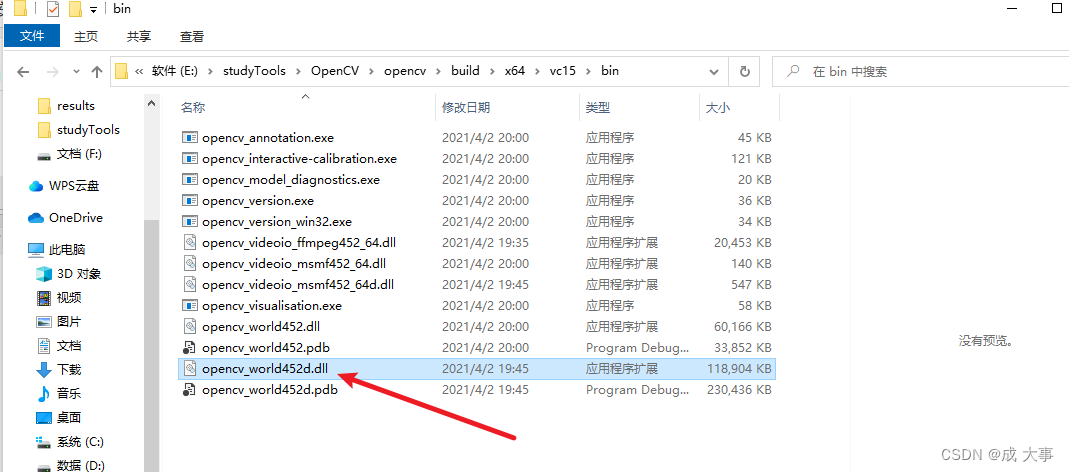Select 数据 (D:) drive in sidebar

click(x=70, y=465)
